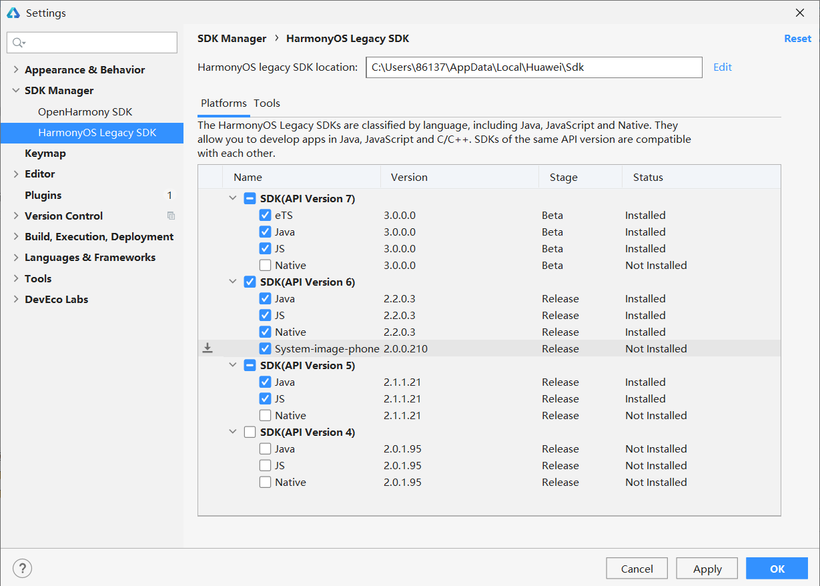
Task: Click the HarmonyOS legacy SDK location field
Action: tap(534, 67)
